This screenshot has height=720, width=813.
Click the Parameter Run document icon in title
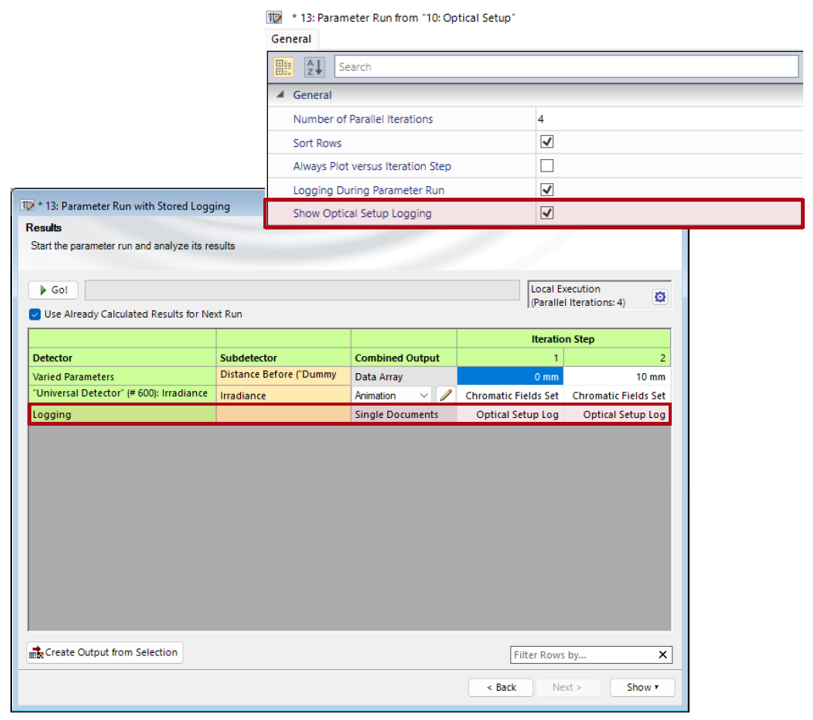276,18
